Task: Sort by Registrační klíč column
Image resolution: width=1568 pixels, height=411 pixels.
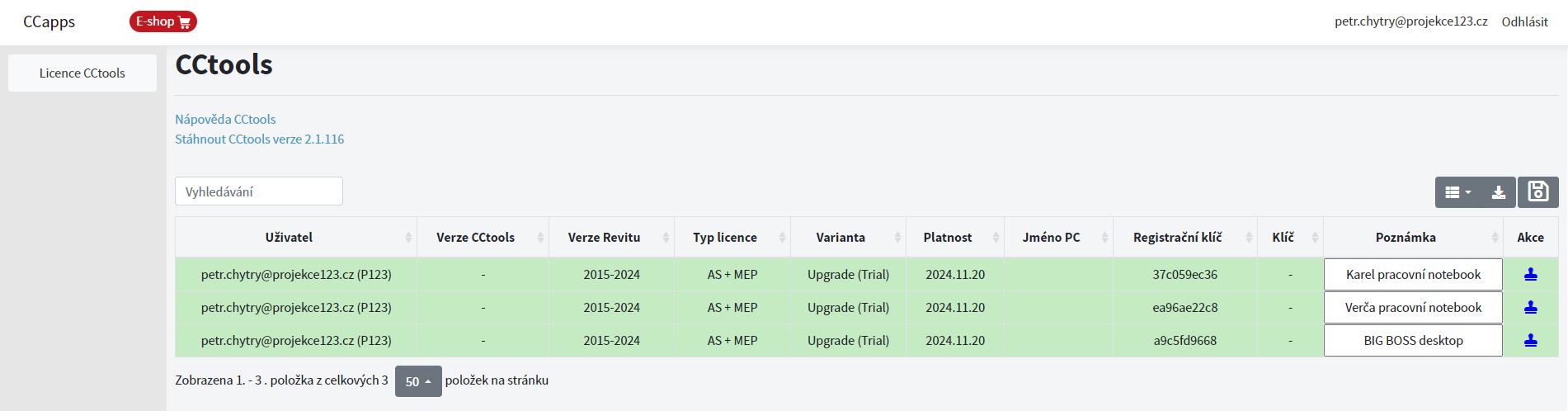Action: [1185, 238]
